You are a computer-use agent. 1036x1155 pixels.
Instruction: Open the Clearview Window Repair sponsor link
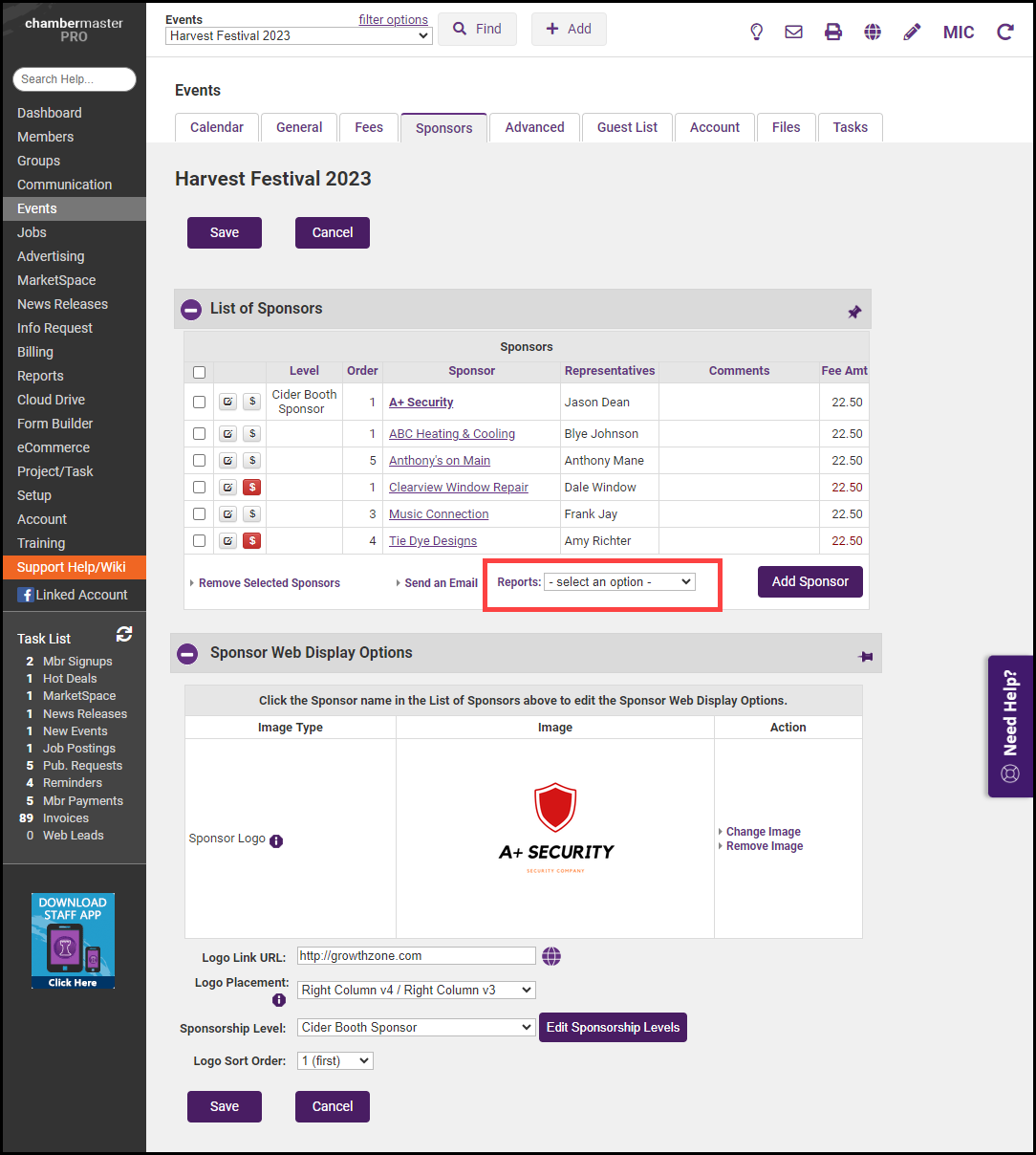tap(458, 488)
